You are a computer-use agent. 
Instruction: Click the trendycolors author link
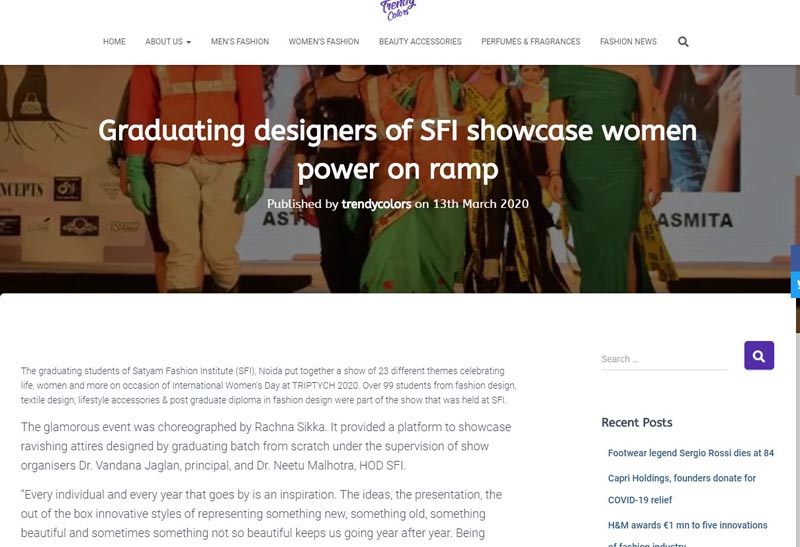(376, 204)
